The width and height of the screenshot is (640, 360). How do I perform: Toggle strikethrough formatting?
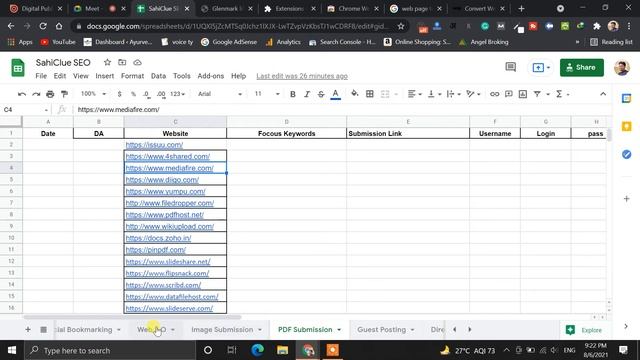321,94
